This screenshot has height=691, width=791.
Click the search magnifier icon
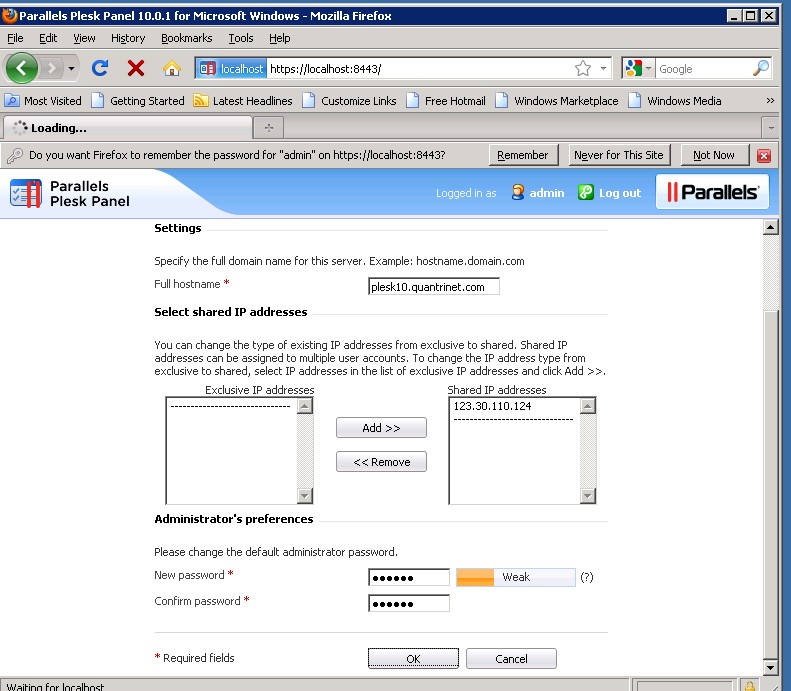tap(761, 69)
